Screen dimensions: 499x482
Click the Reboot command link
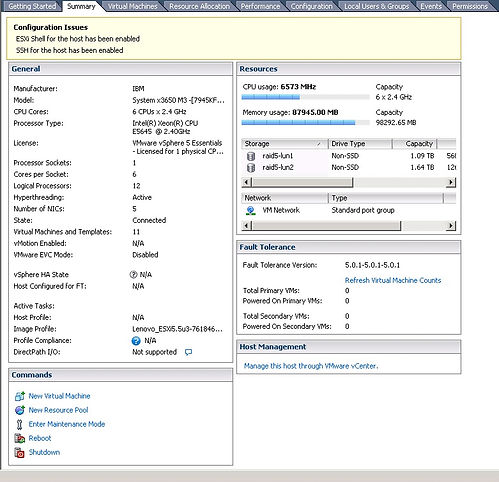click(x=40, y=438)
